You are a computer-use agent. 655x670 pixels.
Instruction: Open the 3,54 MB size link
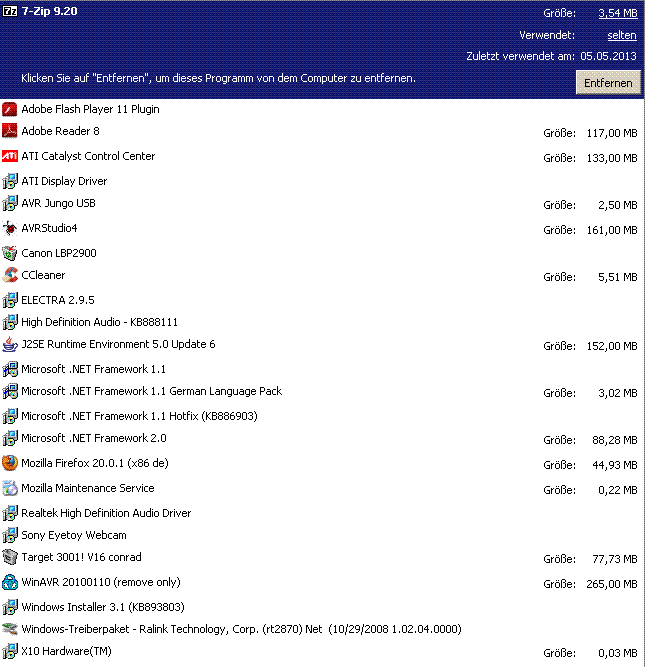pos(617,13)
